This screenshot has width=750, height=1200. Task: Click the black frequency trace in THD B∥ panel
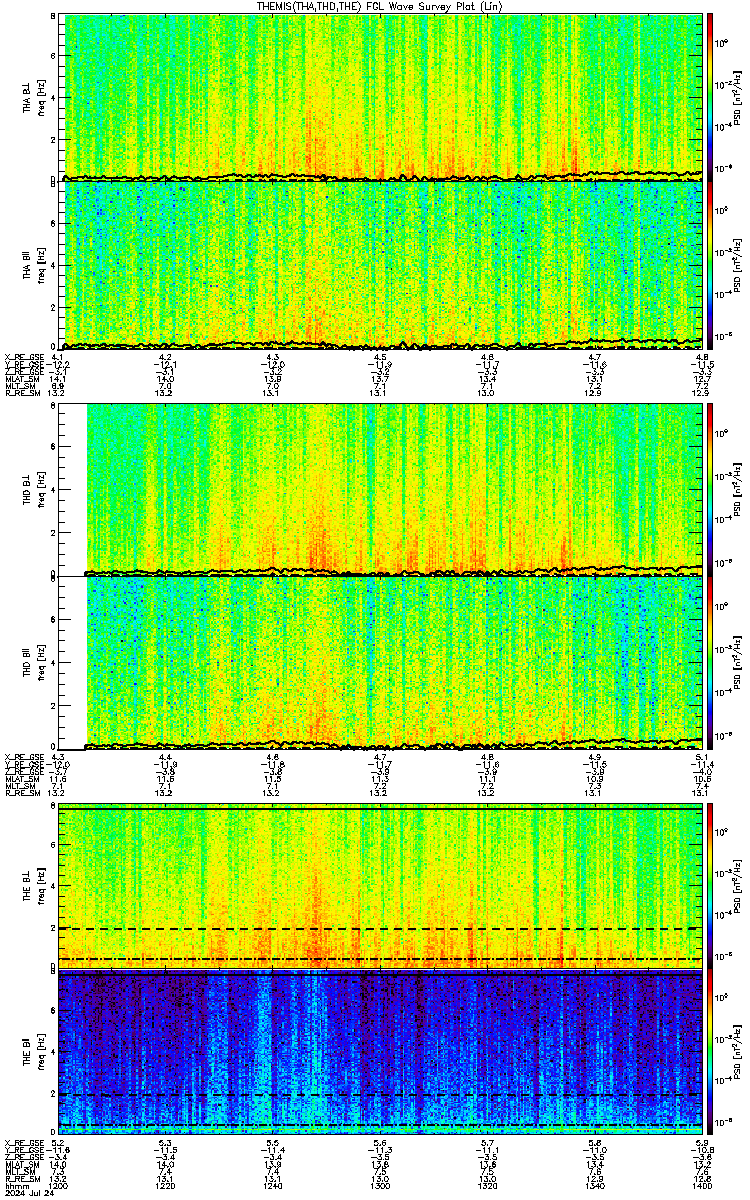392,744
